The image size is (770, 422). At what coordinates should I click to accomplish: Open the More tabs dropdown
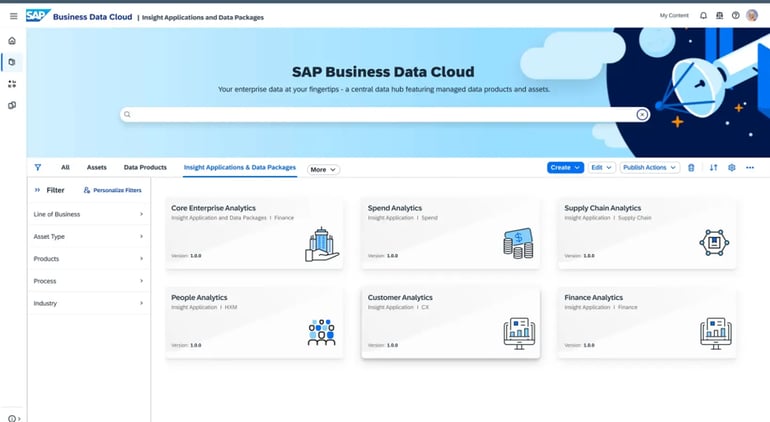click(323, 169)
